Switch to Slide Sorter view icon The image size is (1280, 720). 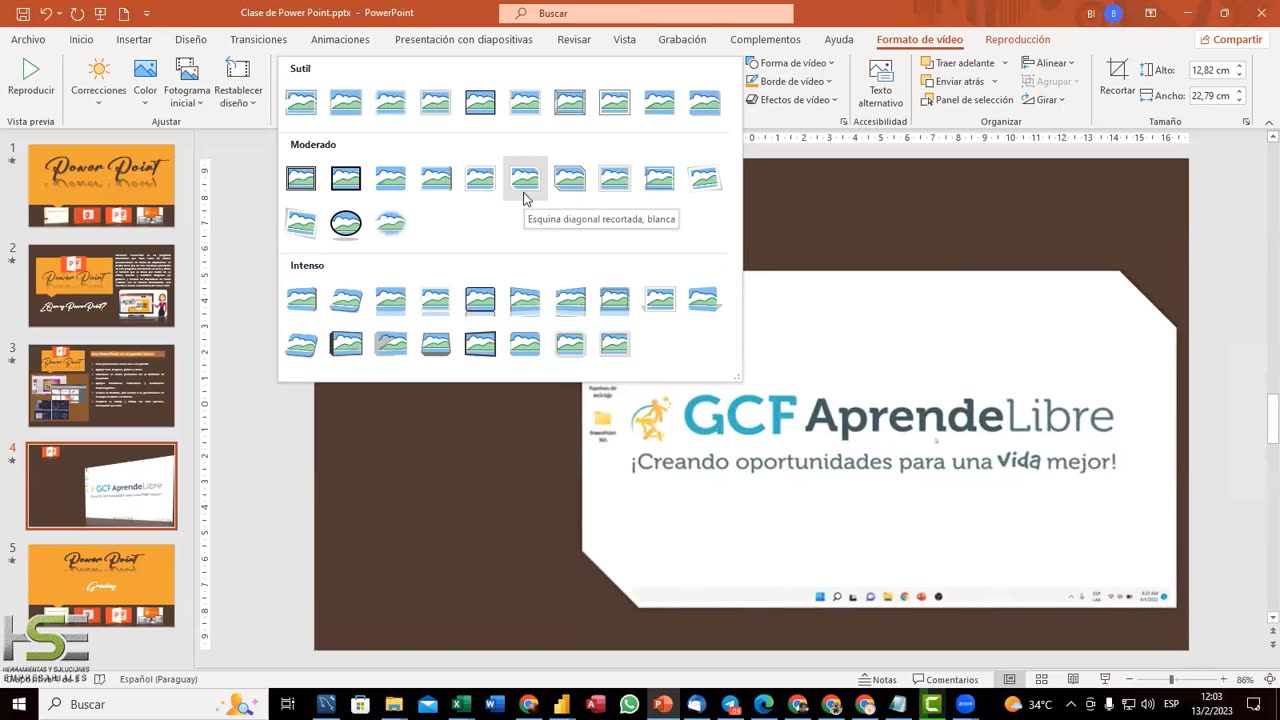pos(1041,679)
